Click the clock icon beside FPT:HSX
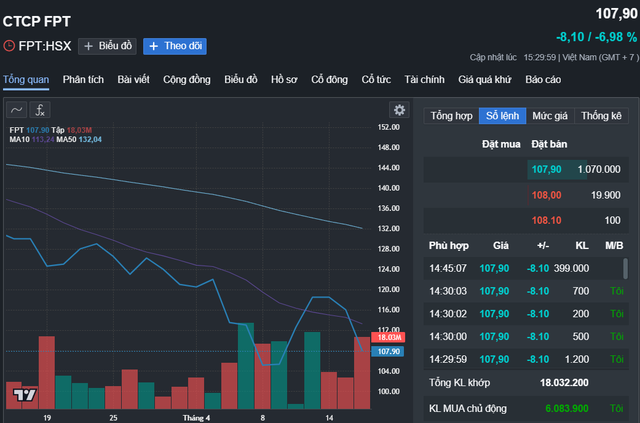The height and width of the screenshot is (423, 640). (x=9, y=46)
